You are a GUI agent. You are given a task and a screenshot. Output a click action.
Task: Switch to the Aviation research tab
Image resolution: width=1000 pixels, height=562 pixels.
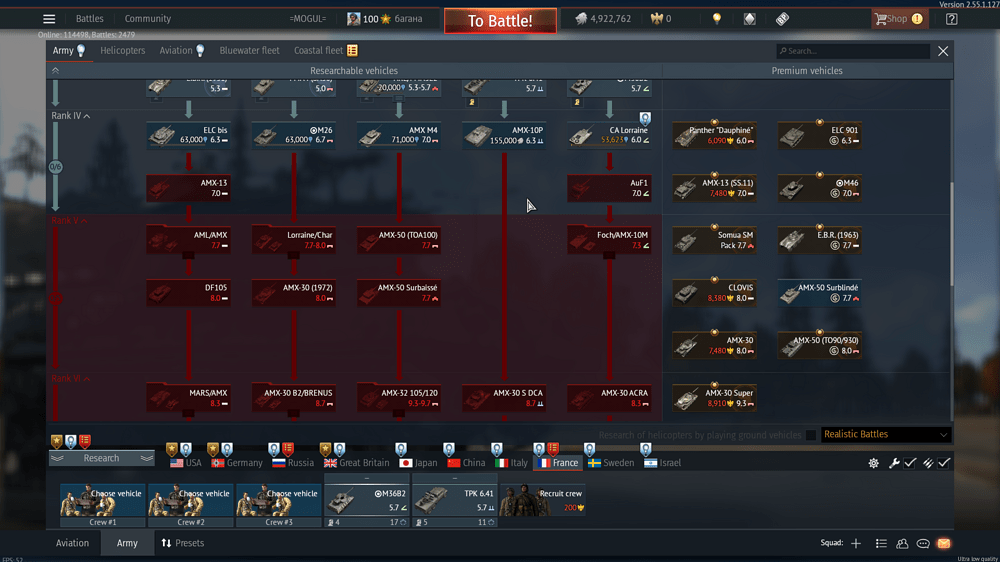coord(182,50)
